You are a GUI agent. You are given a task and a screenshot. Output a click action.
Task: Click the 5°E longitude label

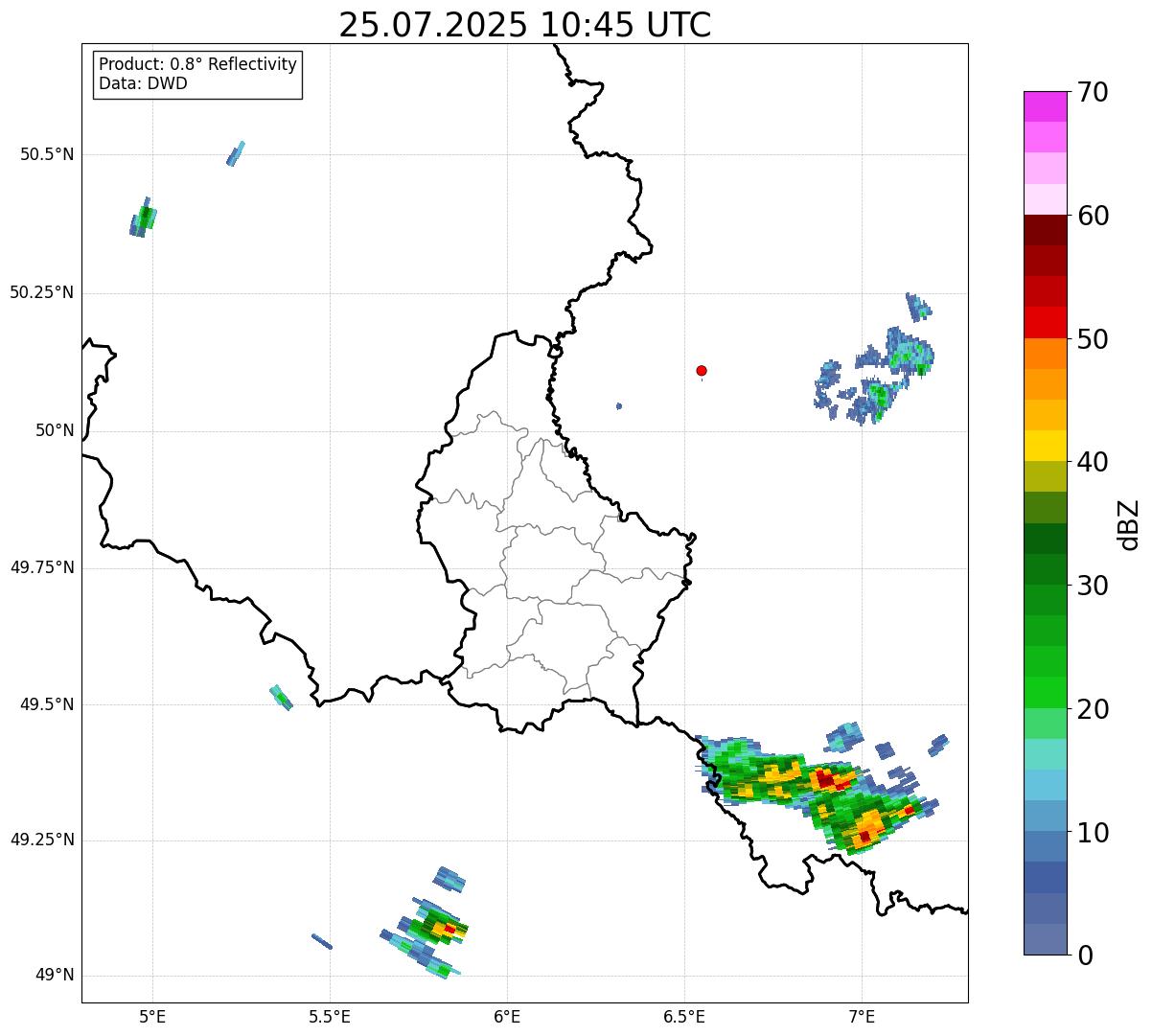[152, 1016]
